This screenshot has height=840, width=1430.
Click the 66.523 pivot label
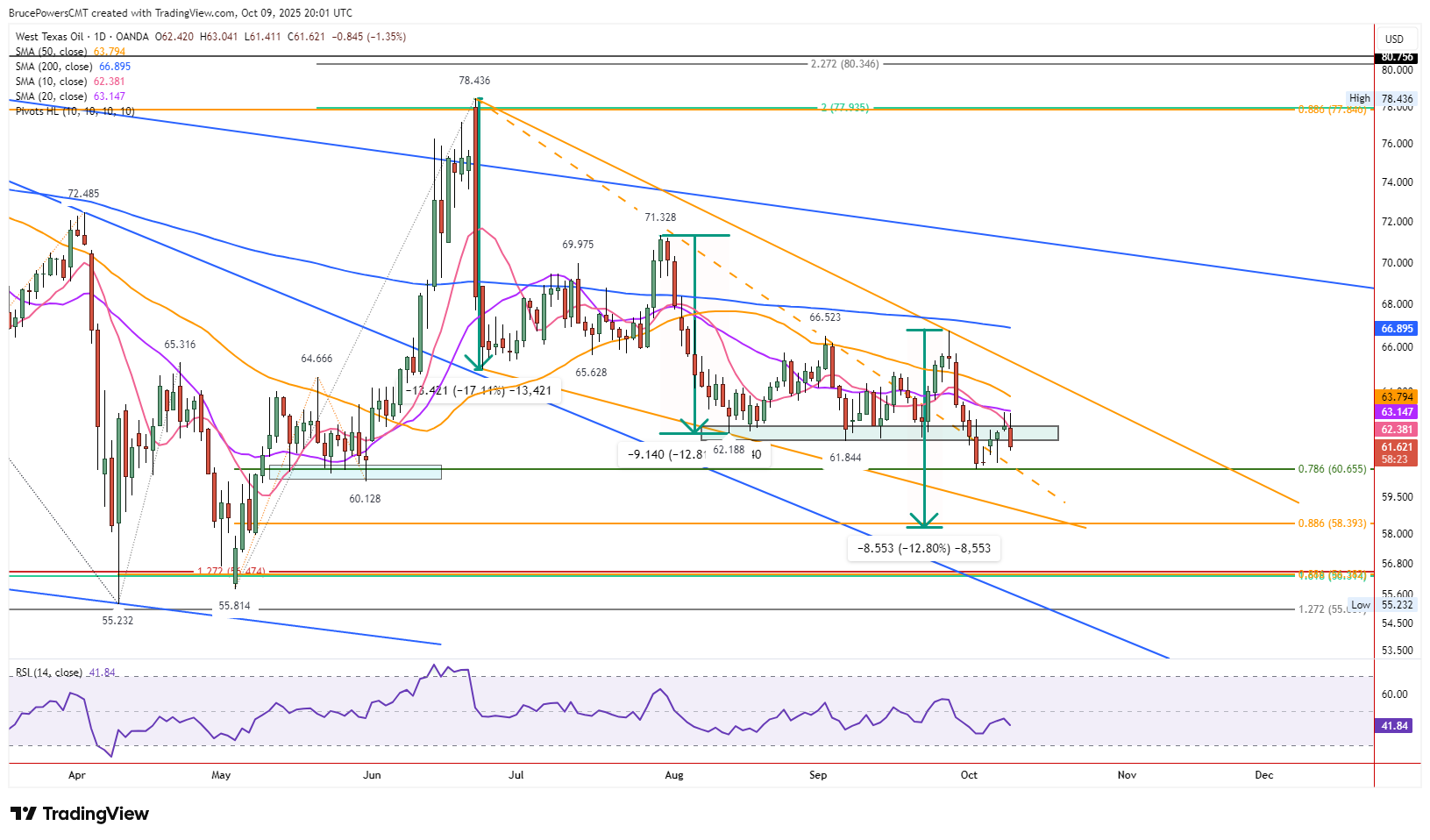tap(825, 317)
